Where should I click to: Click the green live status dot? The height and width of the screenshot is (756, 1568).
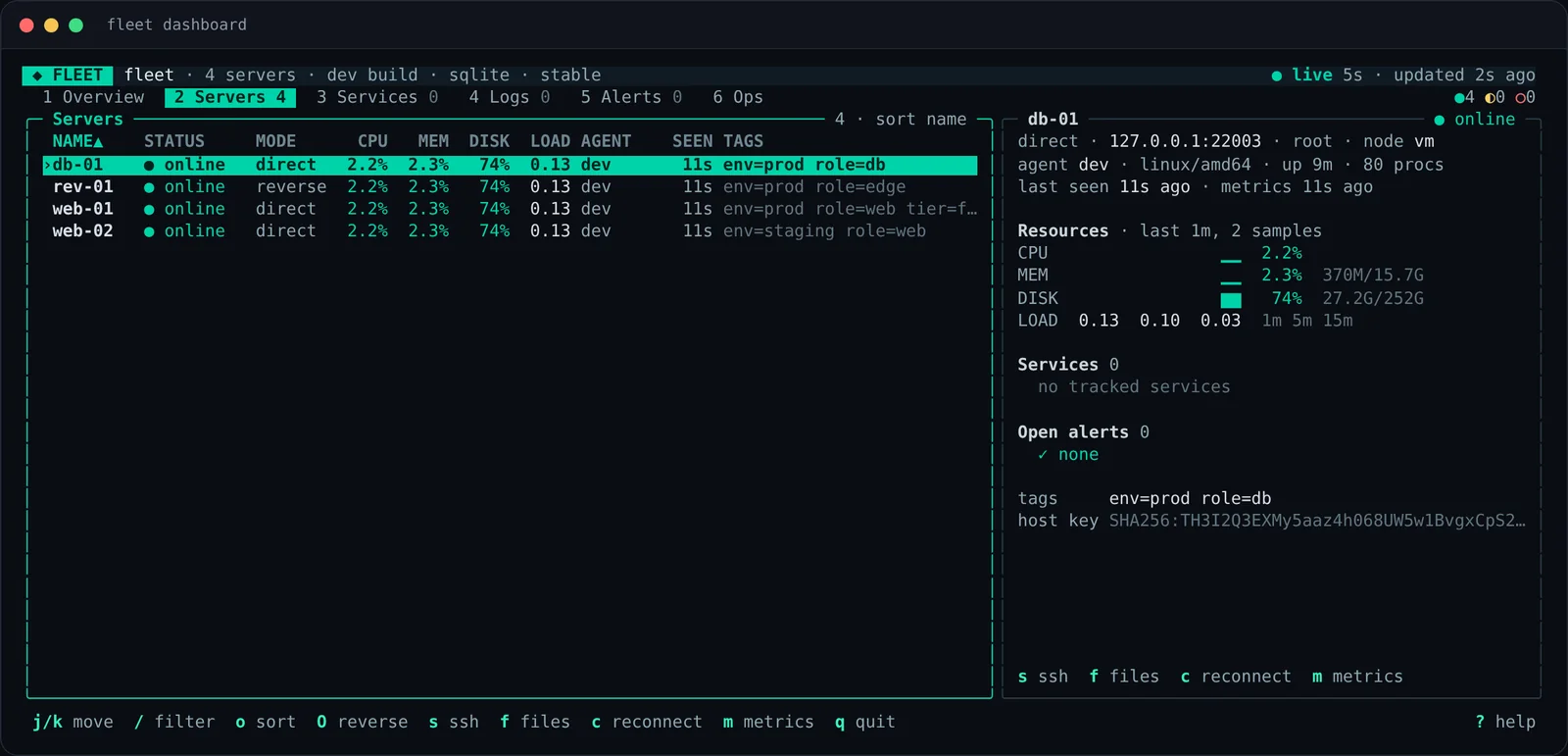click(1276, 76)
